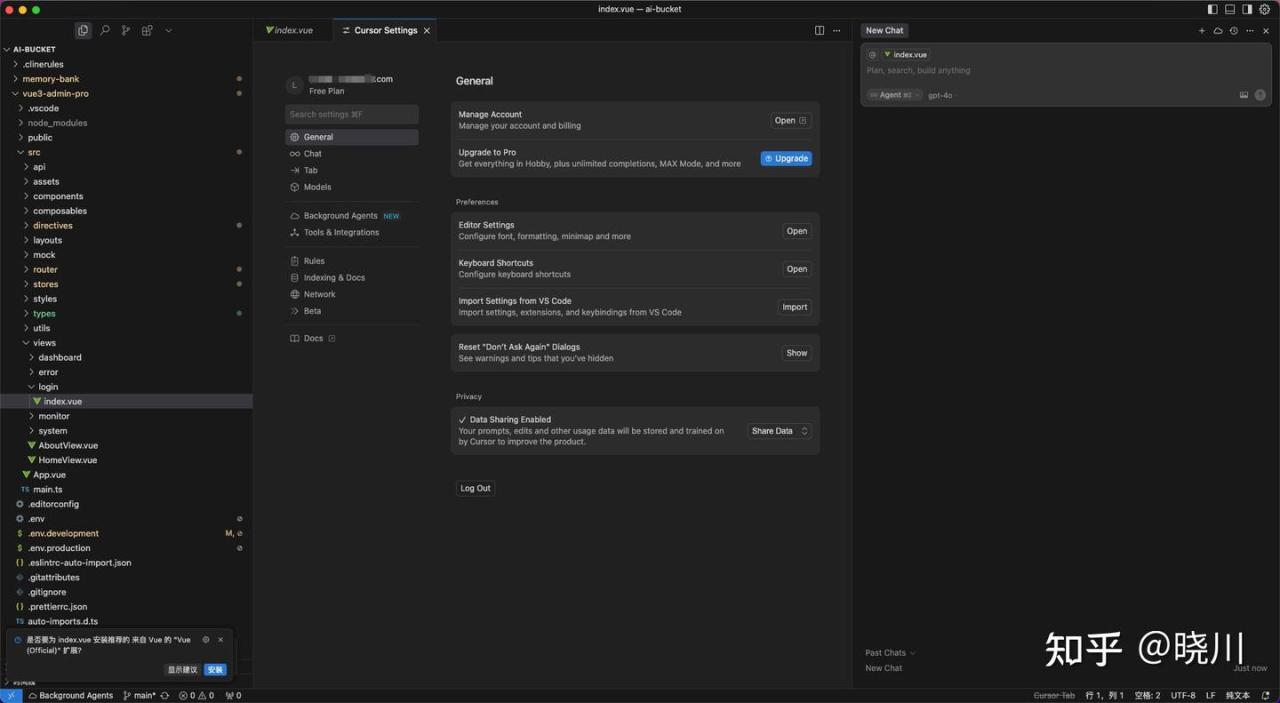Viewport: 1280px width, 703px height.
Task: Attach an image in the chat input
Action: (x=1244, y=95)
